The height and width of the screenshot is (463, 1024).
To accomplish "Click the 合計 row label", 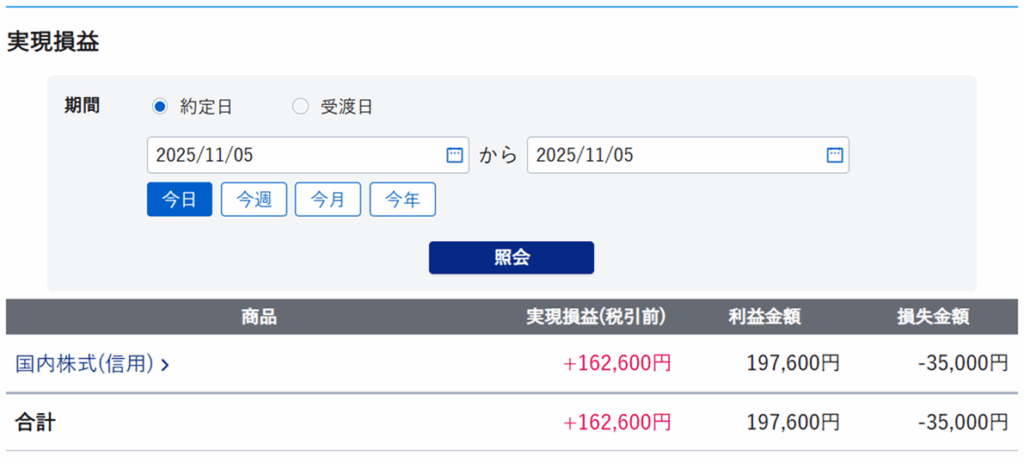I will 35,423.
